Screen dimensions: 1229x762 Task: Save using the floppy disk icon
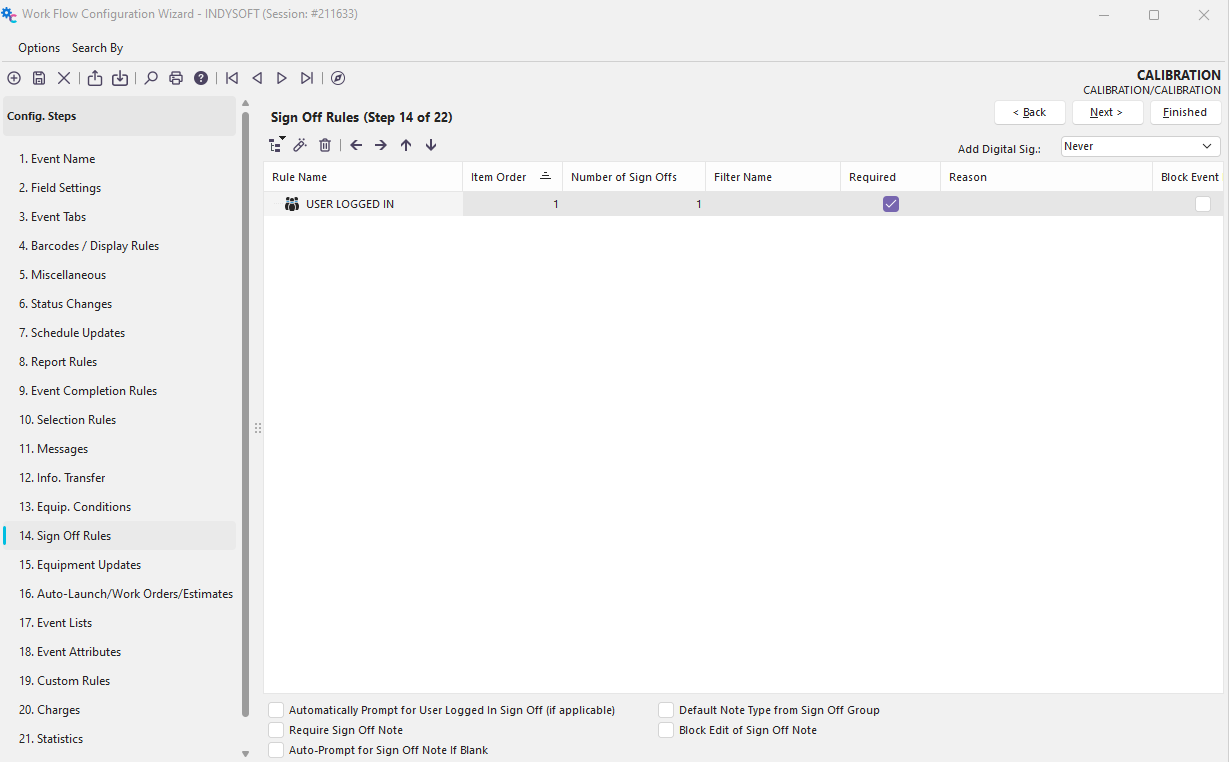pyautogui.click(x=39, y=78)
